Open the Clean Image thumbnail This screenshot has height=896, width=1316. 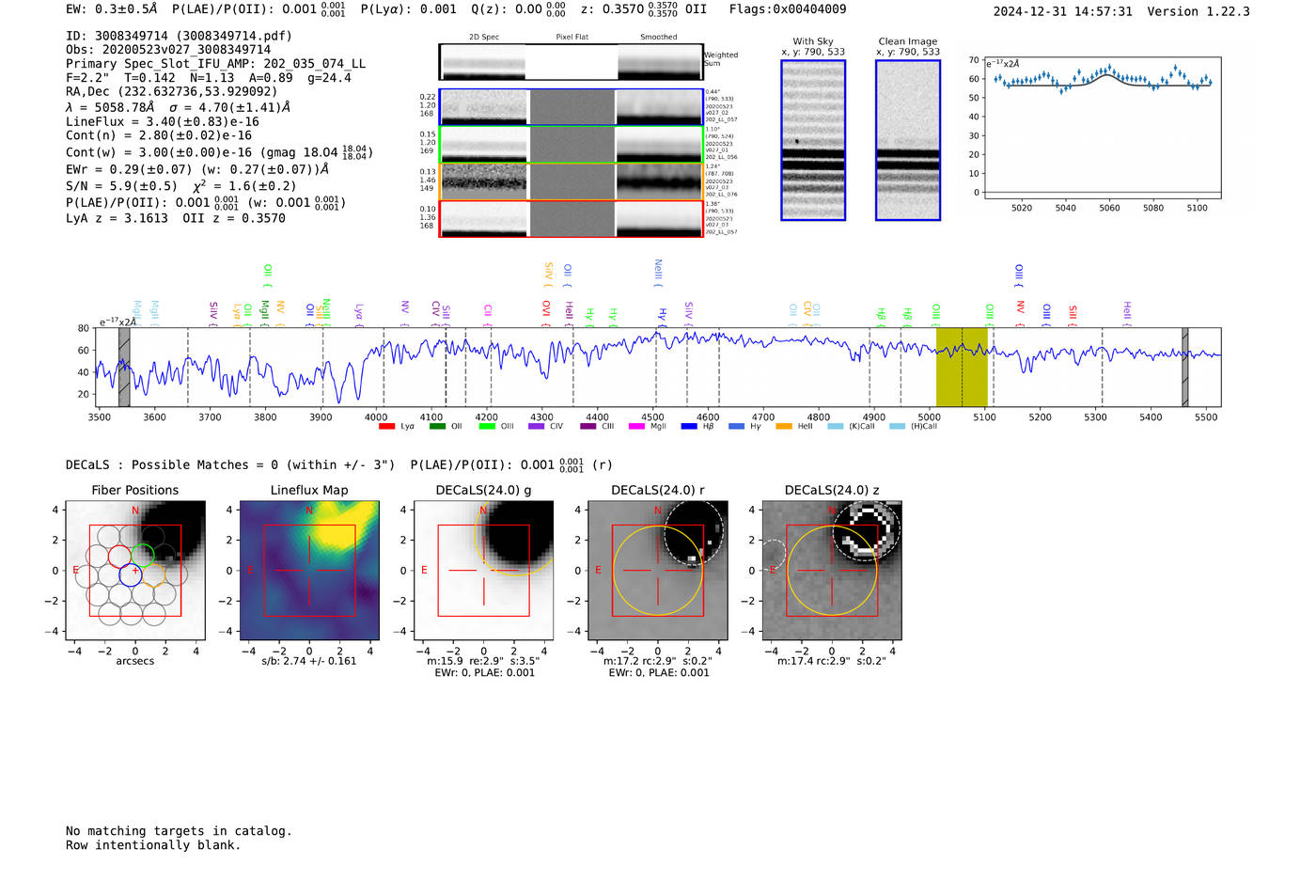click(x=908, y=140)
